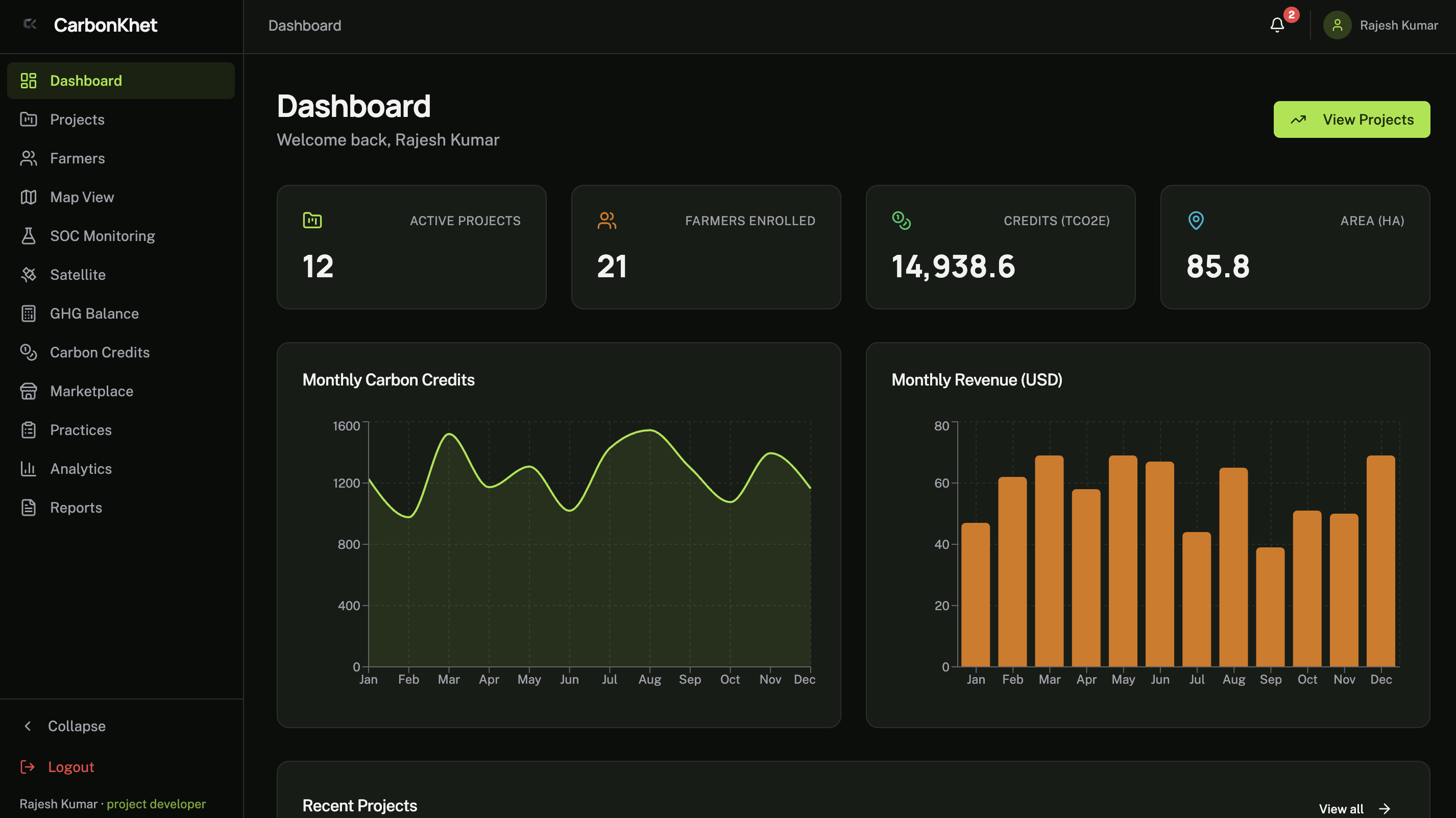Click the Sep bar in revenue chart

tap(1270, 607)
